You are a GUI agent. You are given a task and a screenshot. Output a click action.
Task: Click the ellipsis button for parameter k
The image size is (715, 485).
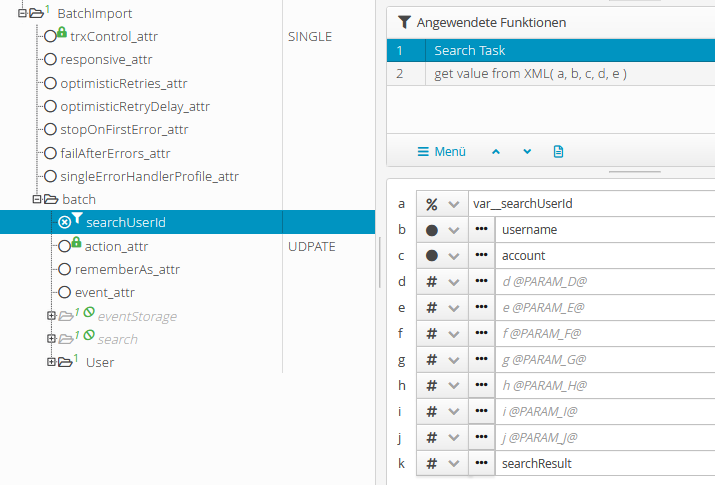[481, 464]
